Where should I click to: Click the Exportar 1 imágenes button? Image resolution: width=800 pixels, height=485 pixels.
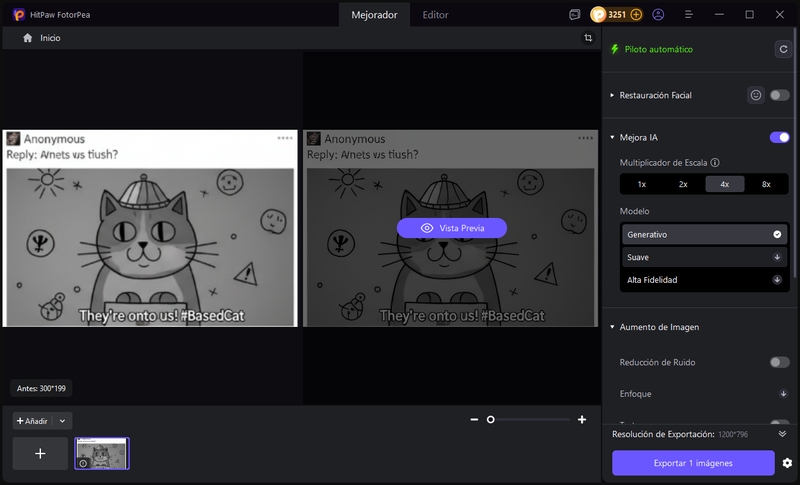693,463
